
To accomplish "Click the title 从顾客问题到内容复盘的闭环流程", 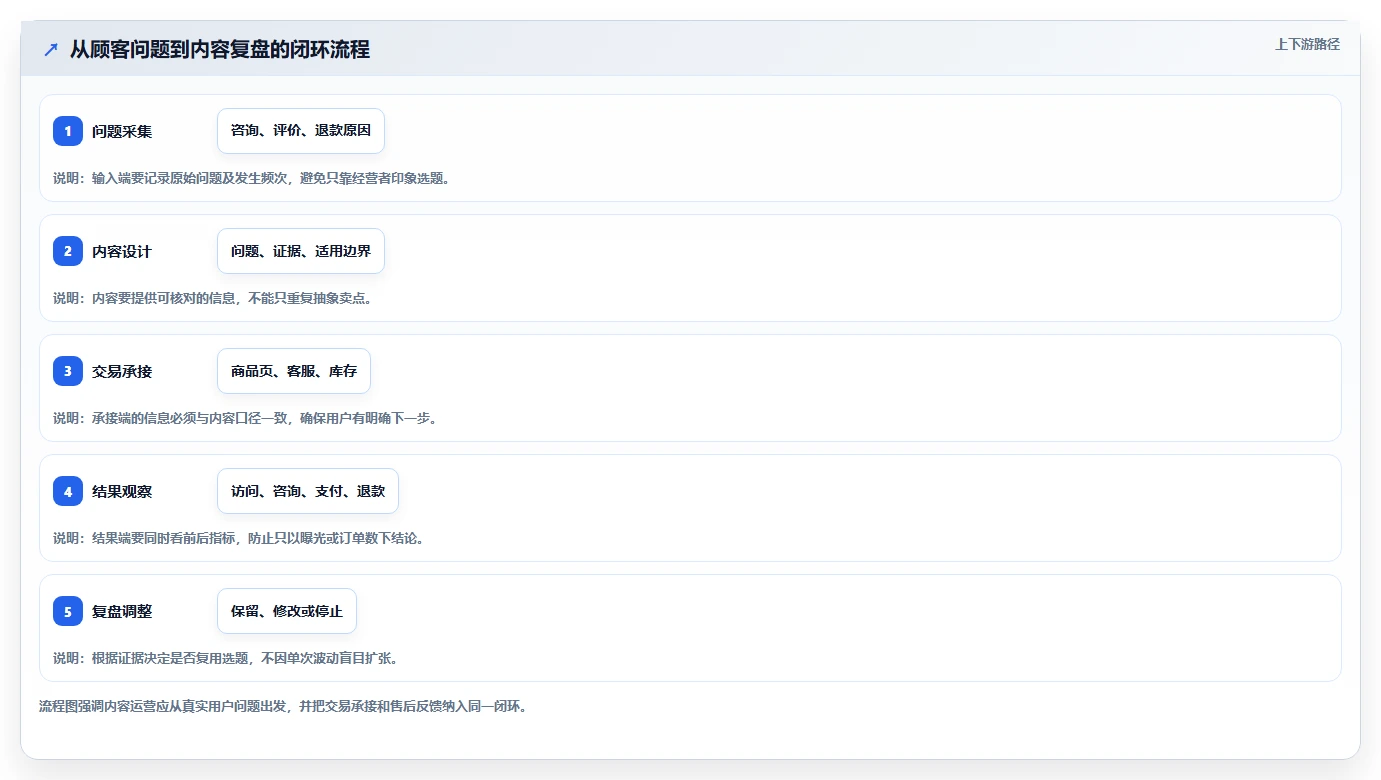I will point(220,50).
